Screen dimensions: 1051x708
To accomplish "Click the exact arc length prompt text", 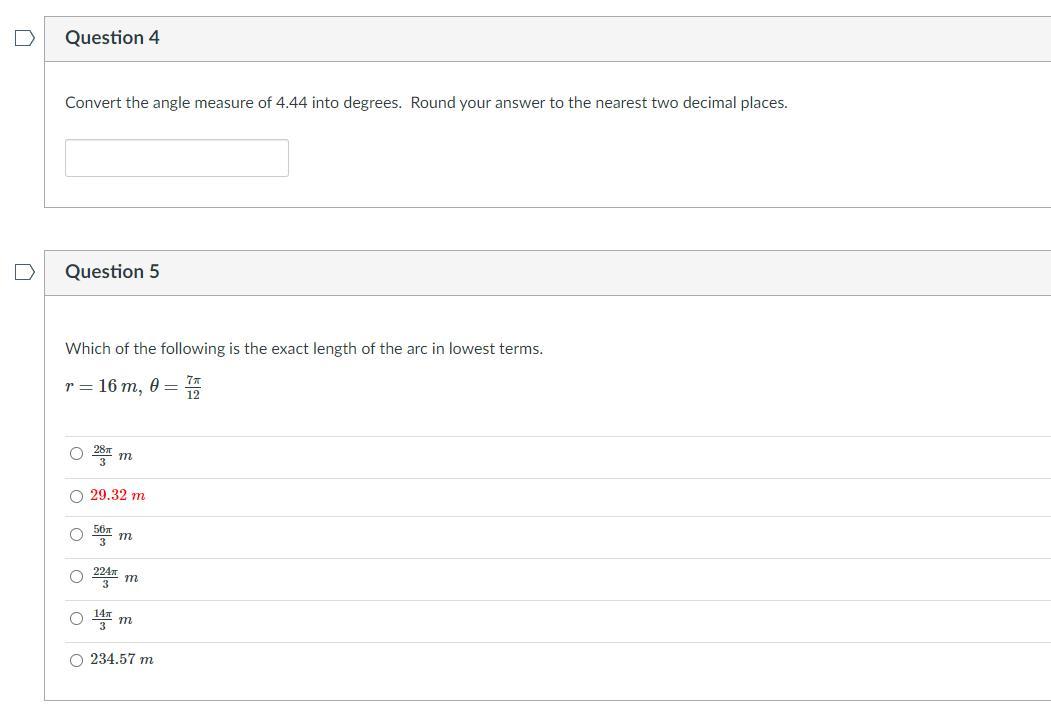I will (x=303, y=349).
